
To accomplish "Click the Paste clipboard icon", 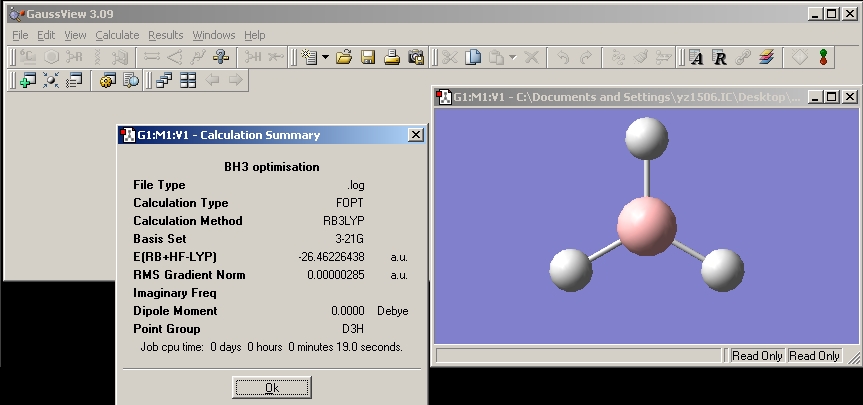I will [x=496, y=57].
